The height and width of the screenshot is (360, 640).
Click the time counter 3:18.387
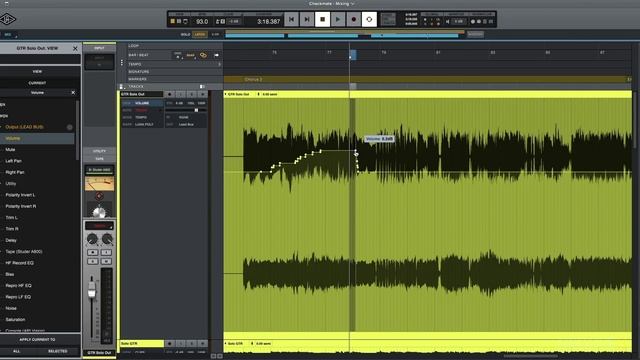click(269, 22)
